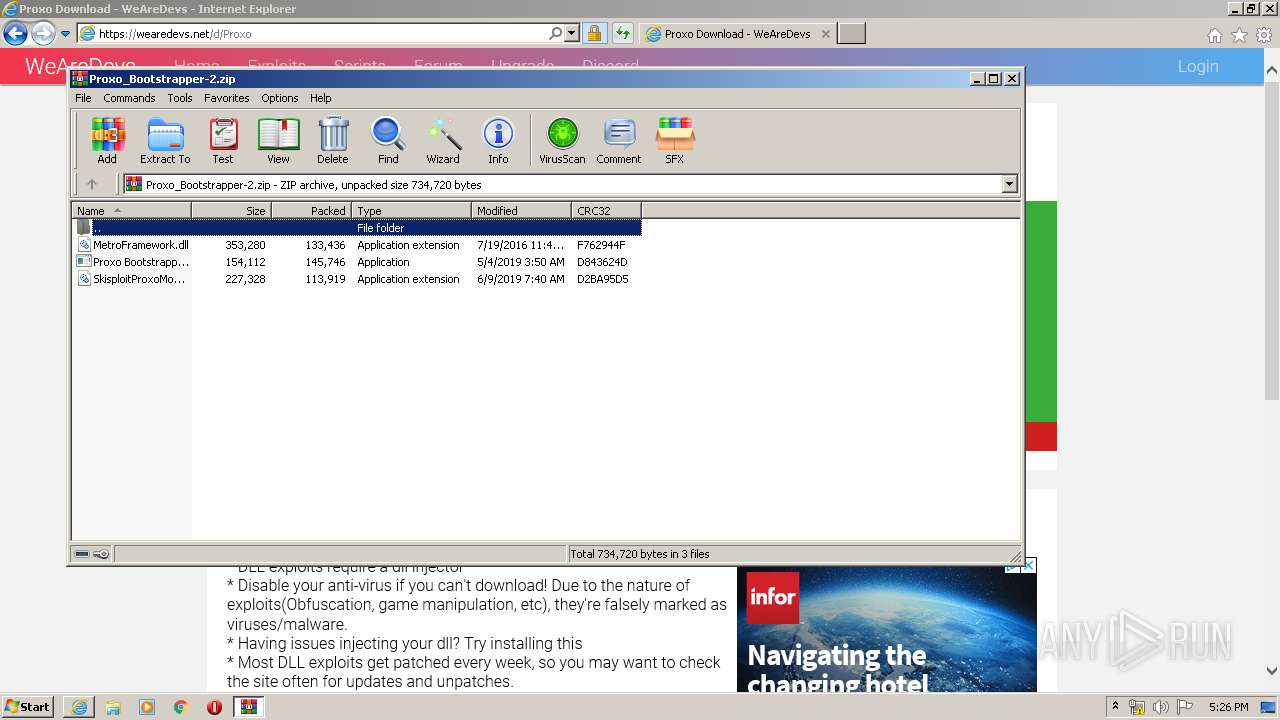
Task: Open media player from the taskbar
Action: coord(147,707)
